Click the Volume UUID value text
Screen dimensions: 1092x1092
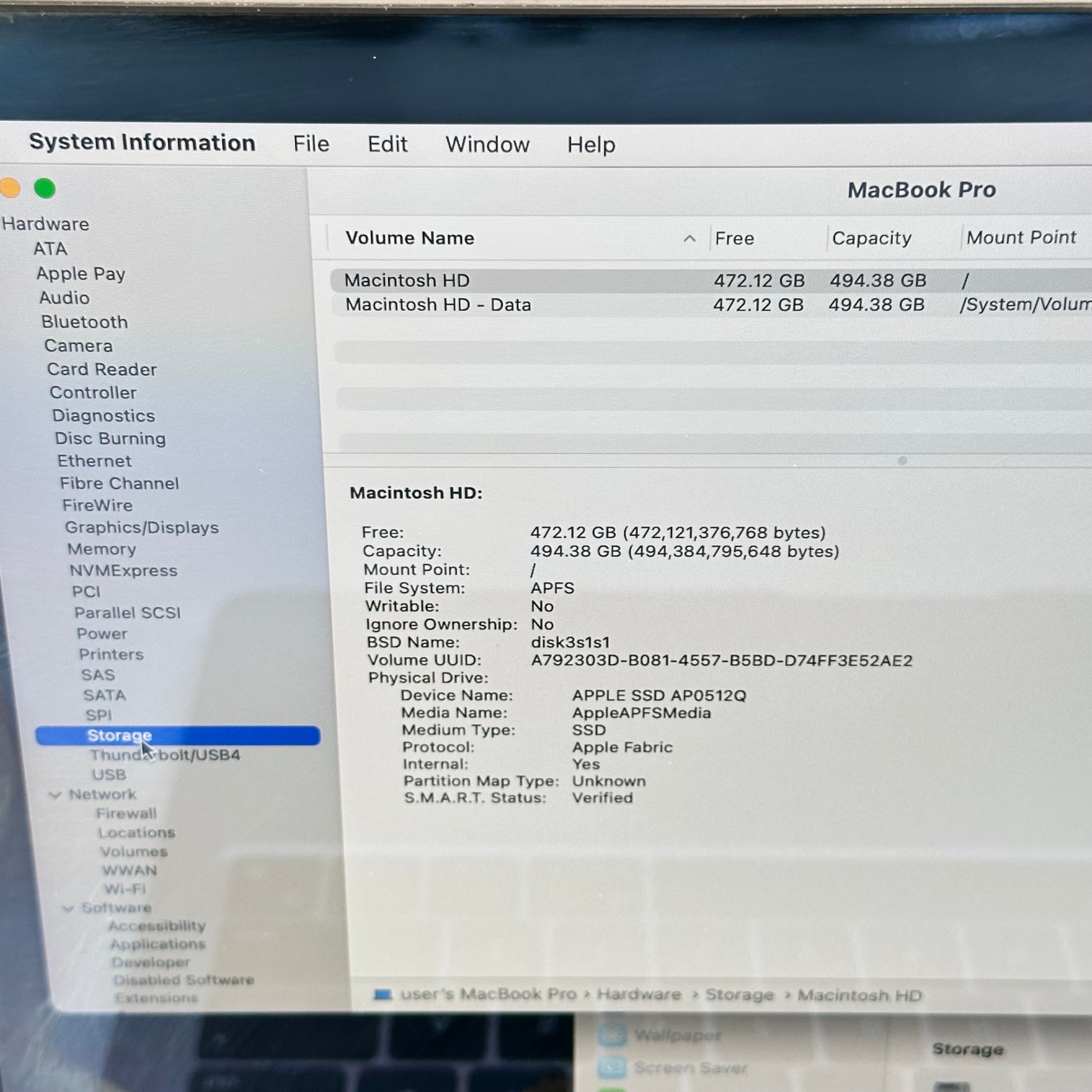(x=722, y=660)
